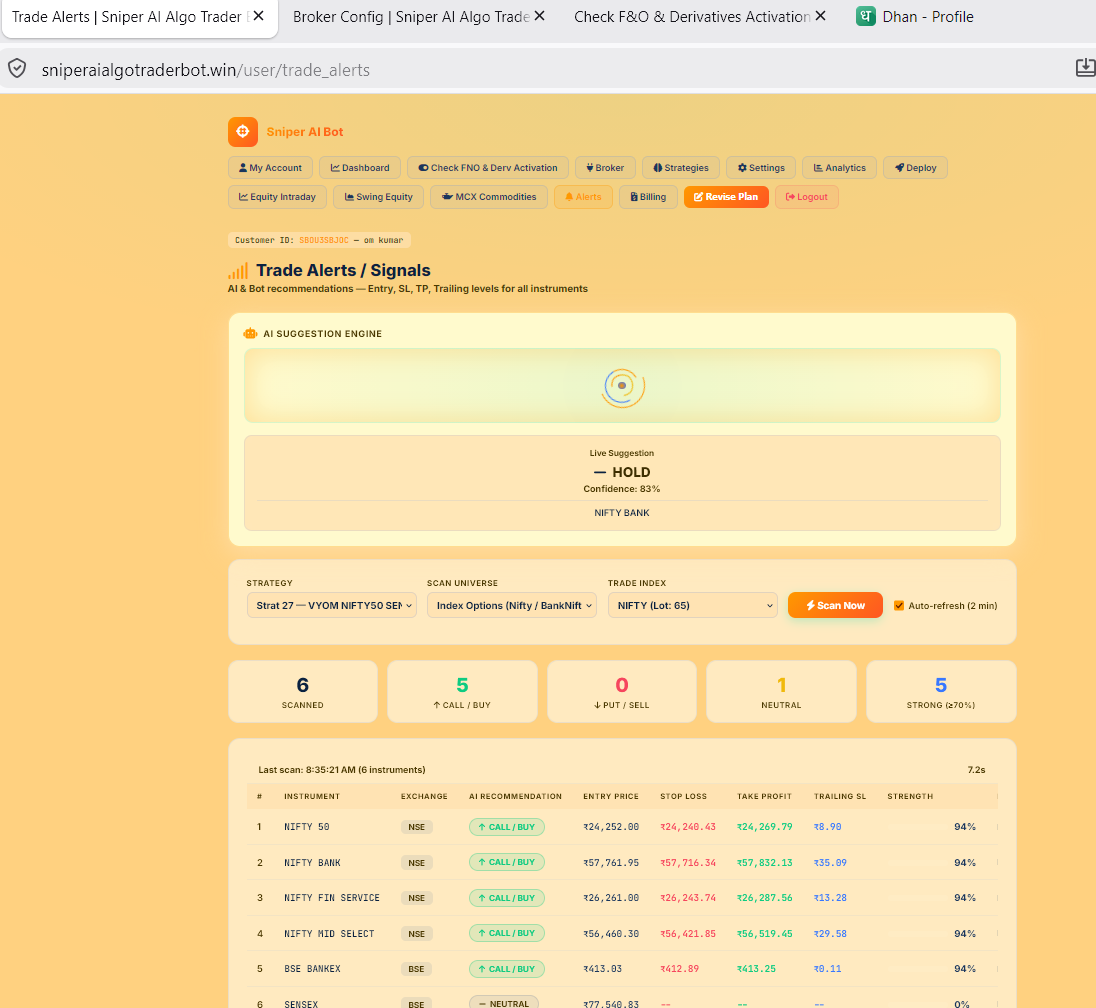Viewport: 1096px width, 1008px height.
Task: Click the Scan Now button
Action: click(x=835, y=605)
